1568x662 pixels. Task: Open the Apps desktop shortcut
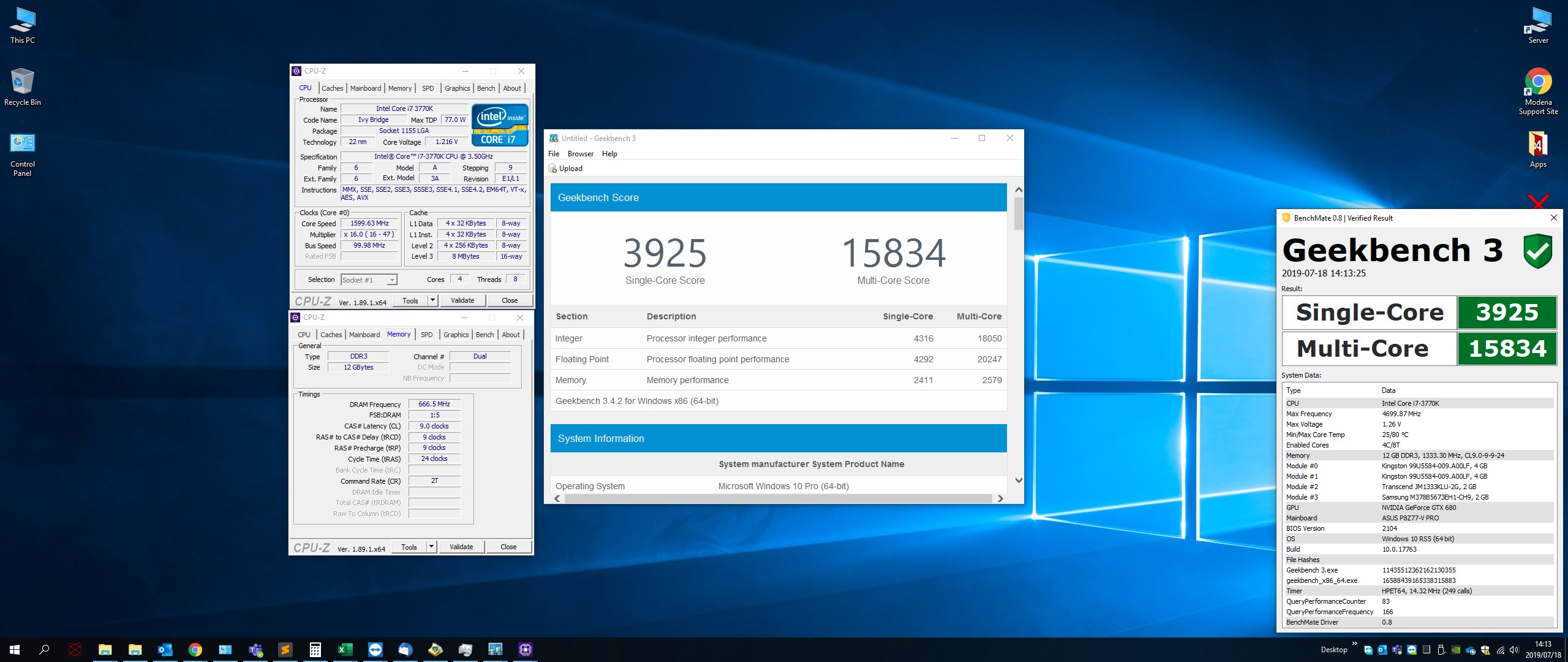click(x=1538, y=150)
